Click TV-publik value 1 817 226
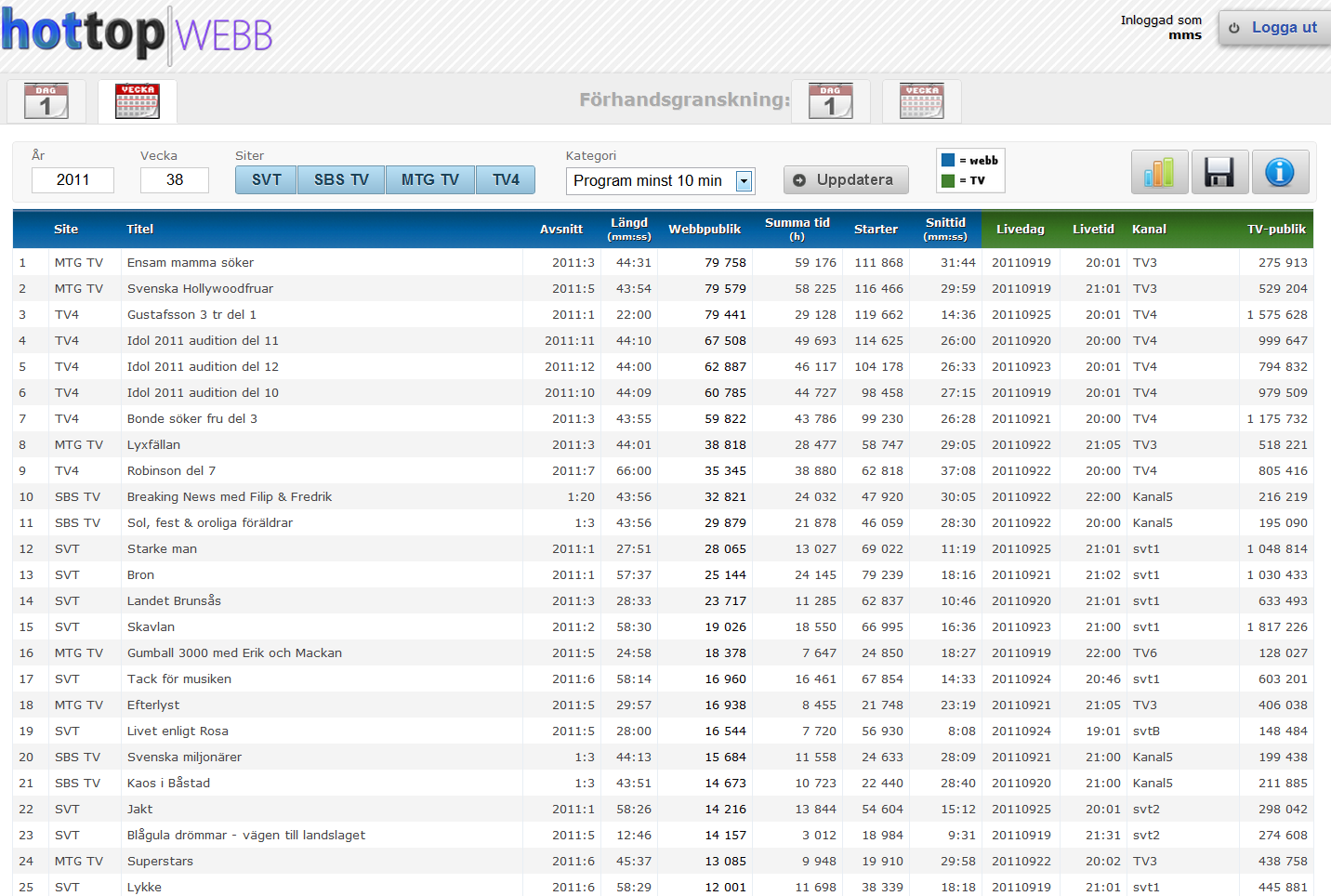1331x896 pixels. (1277, 626)
